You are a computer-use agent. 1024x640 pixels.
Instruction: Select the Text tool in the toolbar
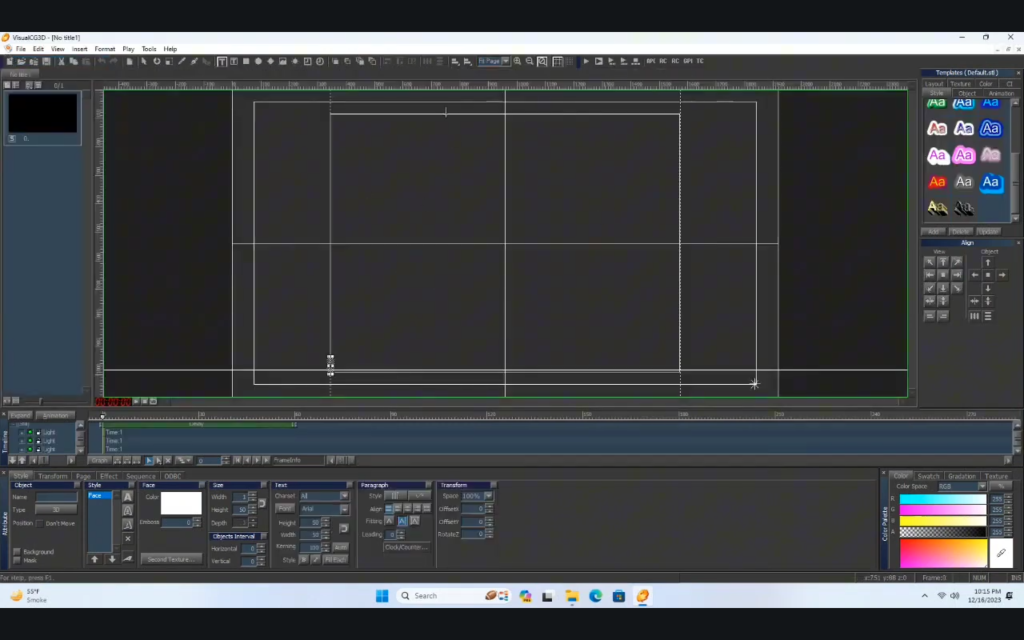[220, 61]
